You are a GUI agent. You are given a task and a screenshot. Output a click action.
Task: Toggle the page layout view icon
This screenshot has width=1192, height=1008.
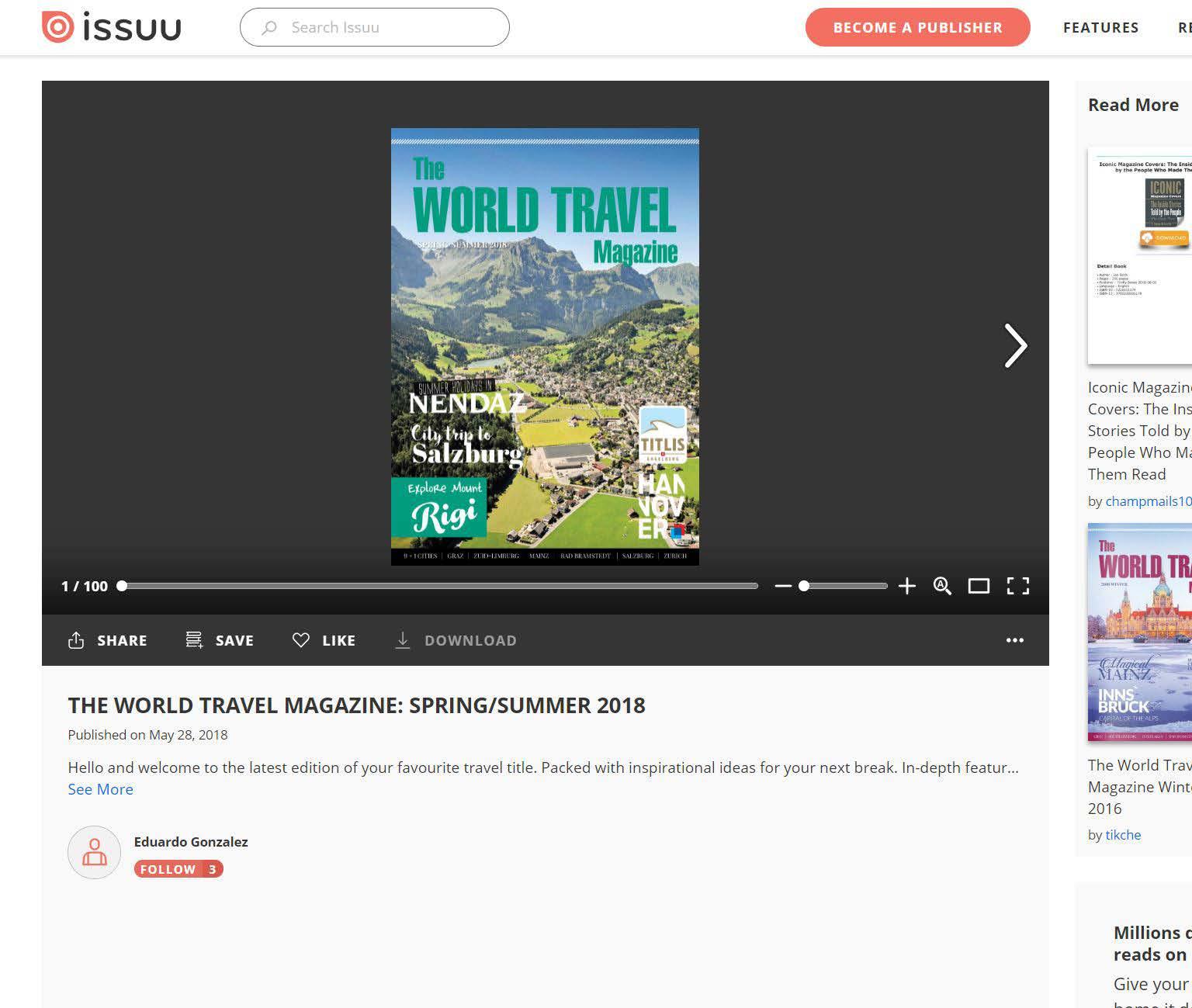[x=979, y=586]
